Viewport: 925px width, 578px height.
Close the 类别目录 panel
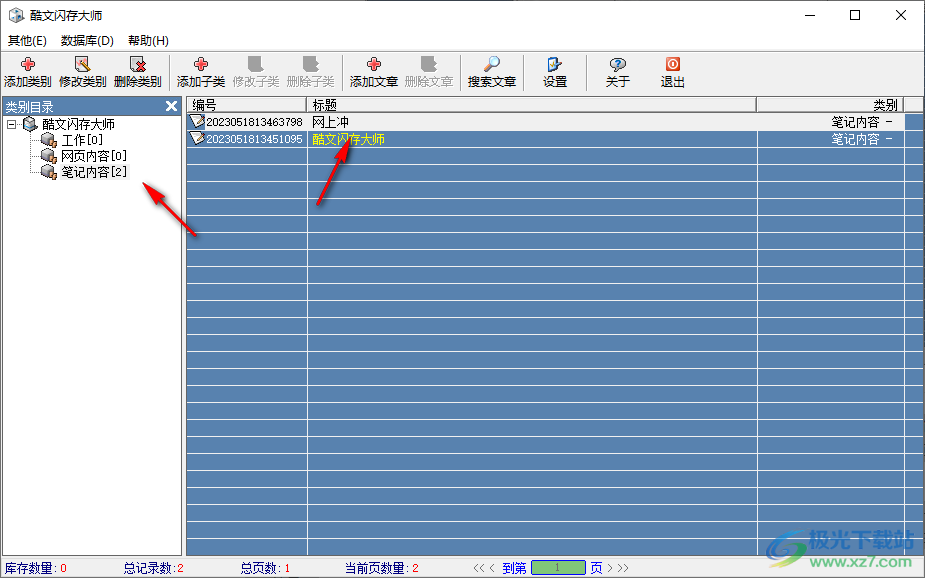click(171, 106)
